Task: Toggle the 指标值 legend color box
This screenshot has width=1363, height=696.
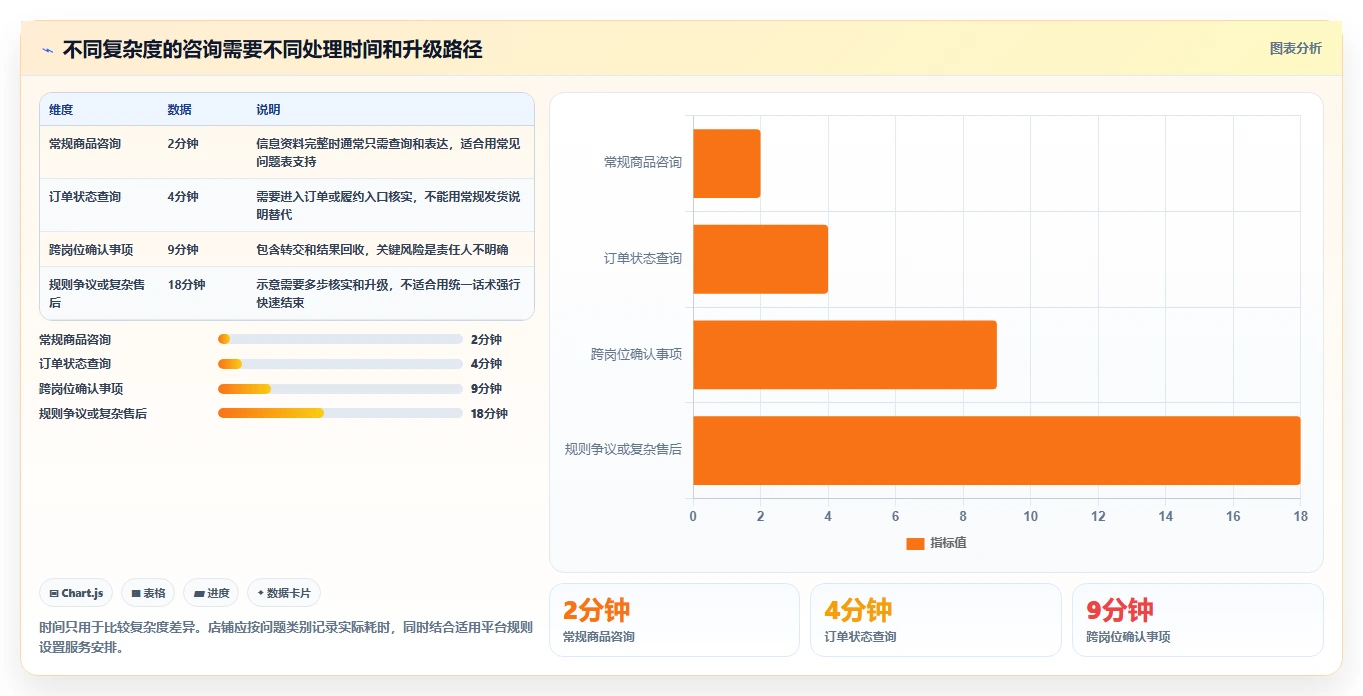Action: (915, 543)
